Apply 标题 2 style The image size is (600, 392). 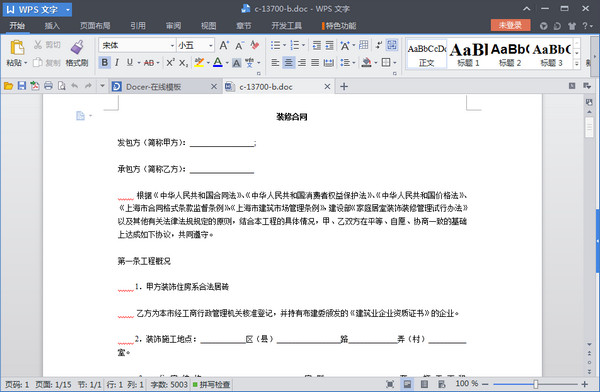coord(510,54)
